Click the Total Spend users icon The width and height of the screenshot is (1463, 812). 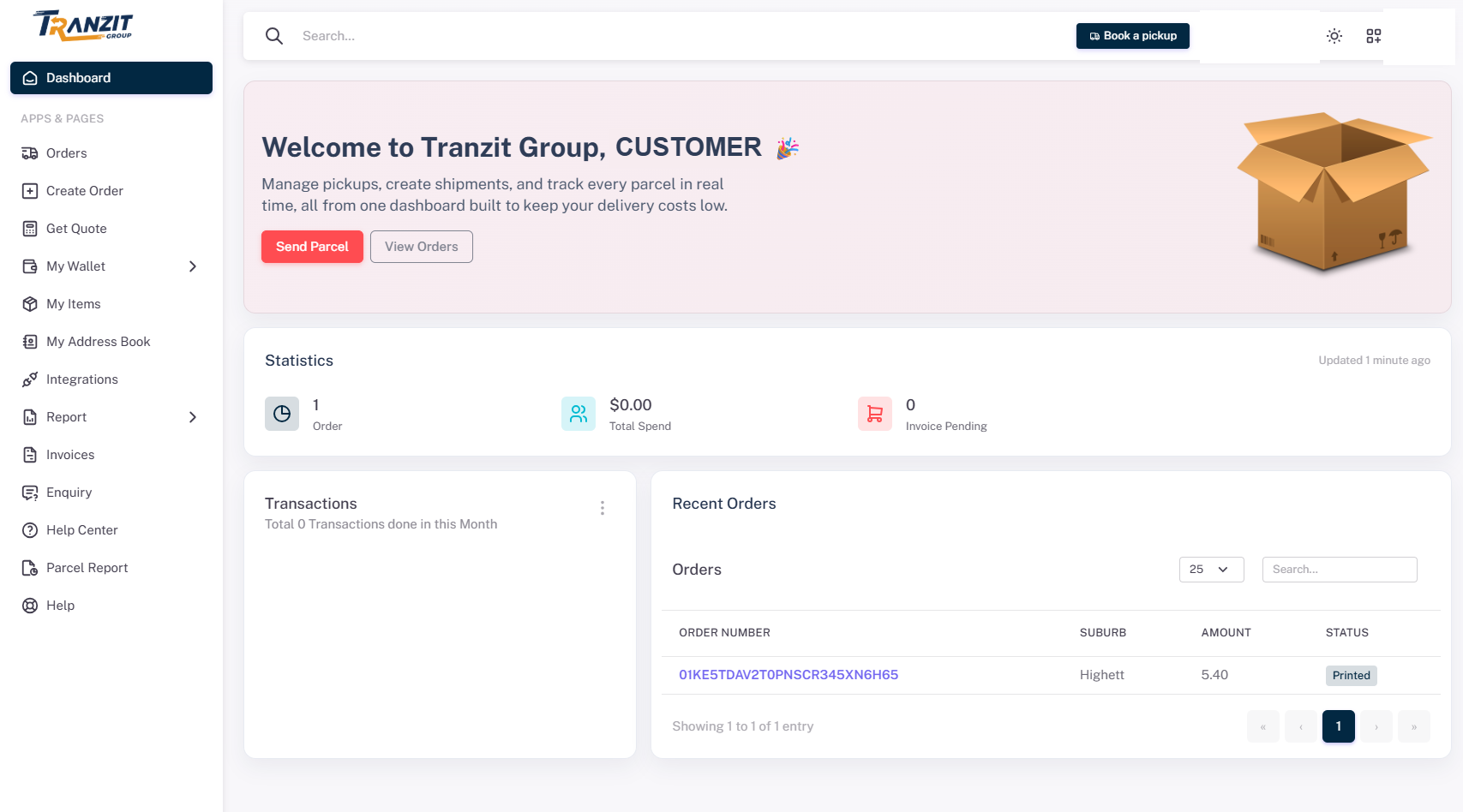(x=579, y=414)
